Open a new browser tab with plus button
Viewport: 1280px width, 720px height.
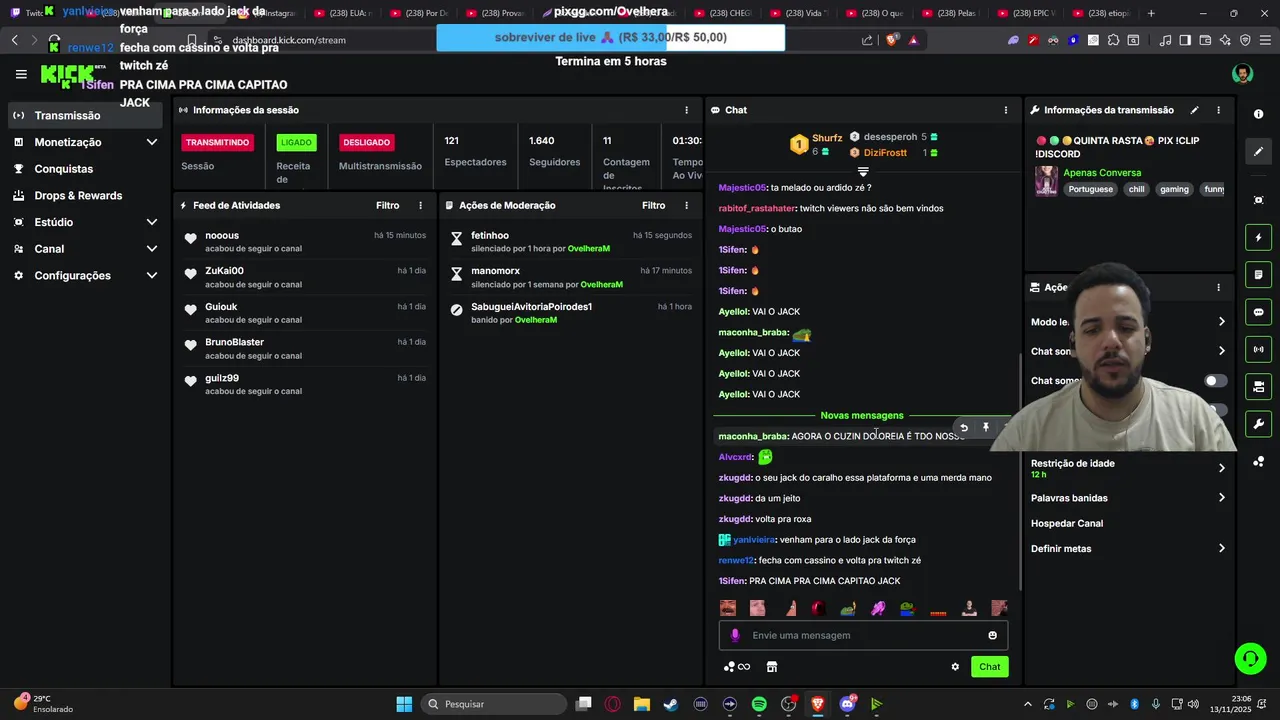(1151, 13)
